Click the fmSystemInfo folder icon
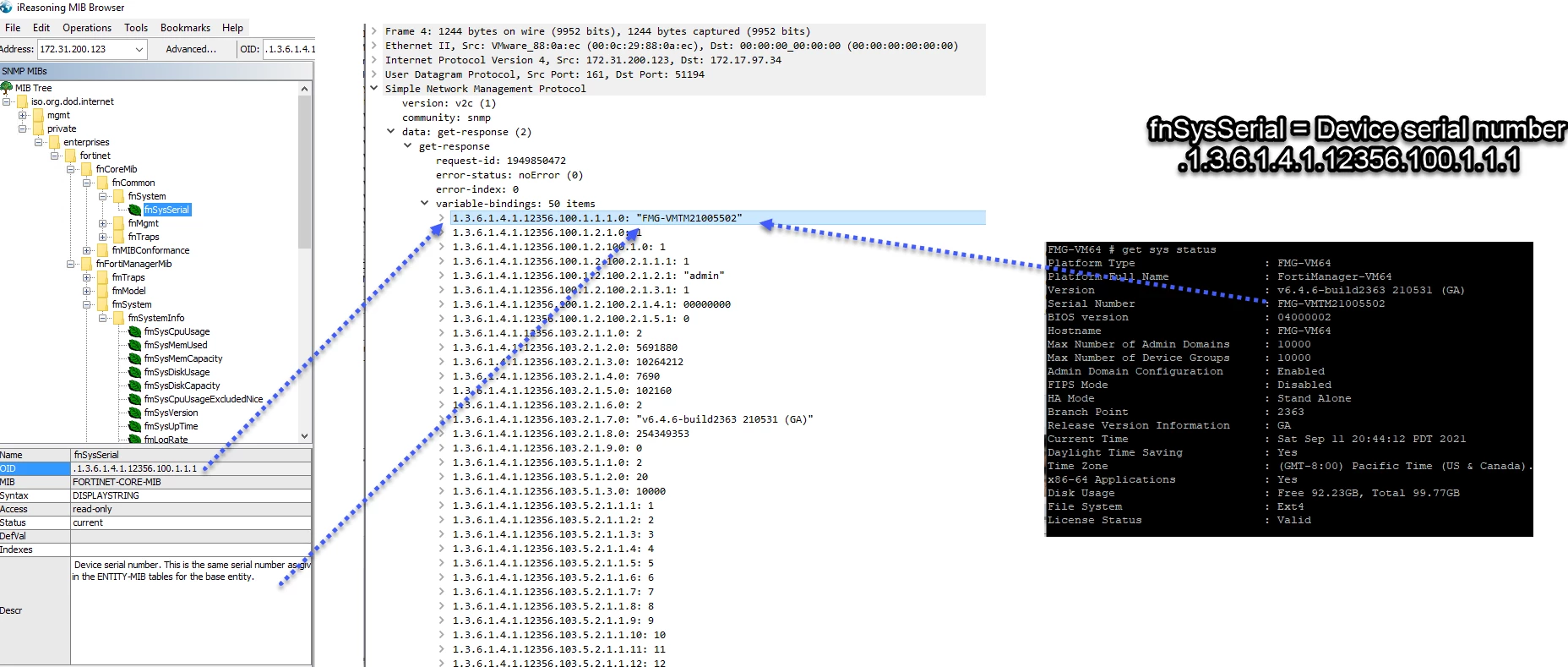 [x=118, y=318]
